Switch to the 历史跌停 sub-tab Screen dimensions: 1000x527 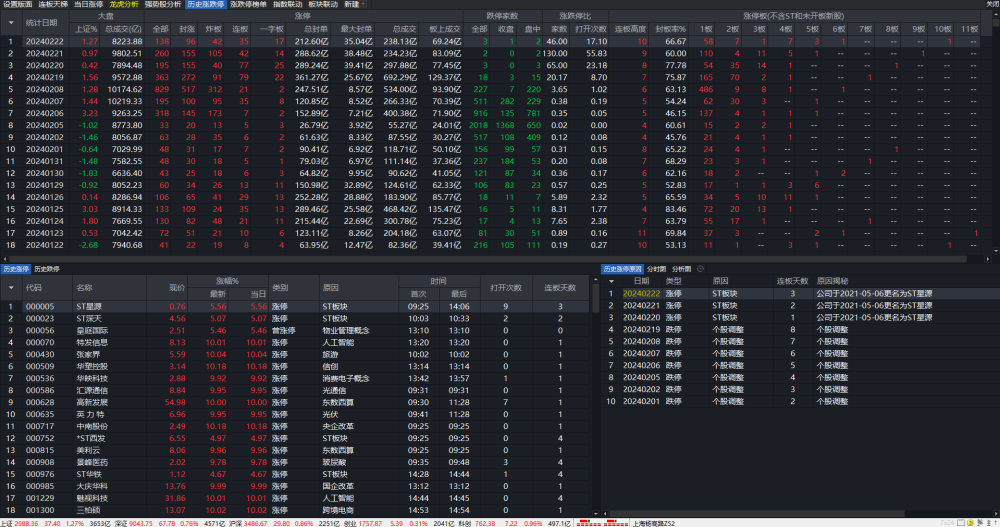(47, 269)
